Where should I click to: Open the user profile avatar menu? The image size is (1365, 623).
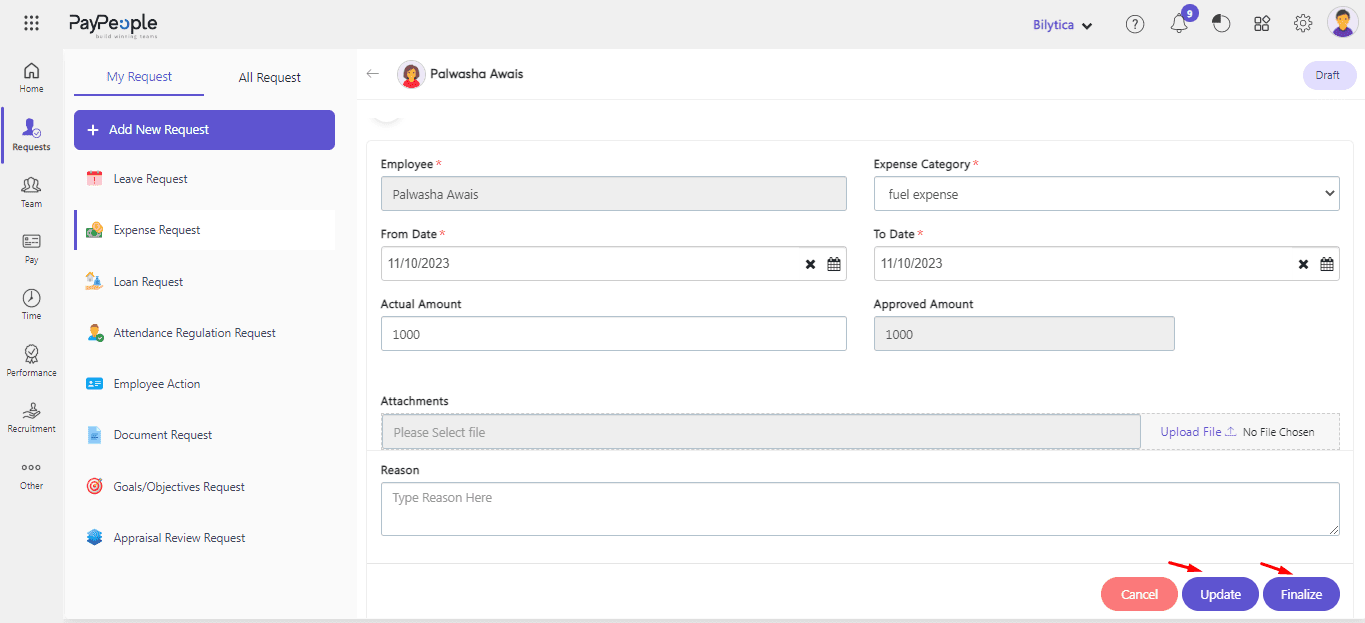1342,23
